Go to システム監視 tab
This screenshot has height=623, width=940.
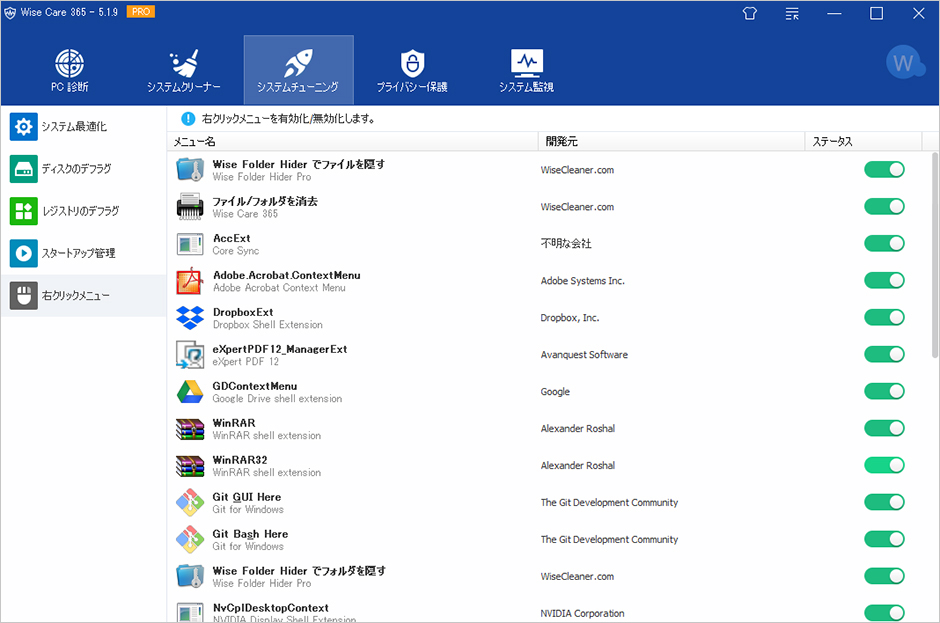coord(526,70)
